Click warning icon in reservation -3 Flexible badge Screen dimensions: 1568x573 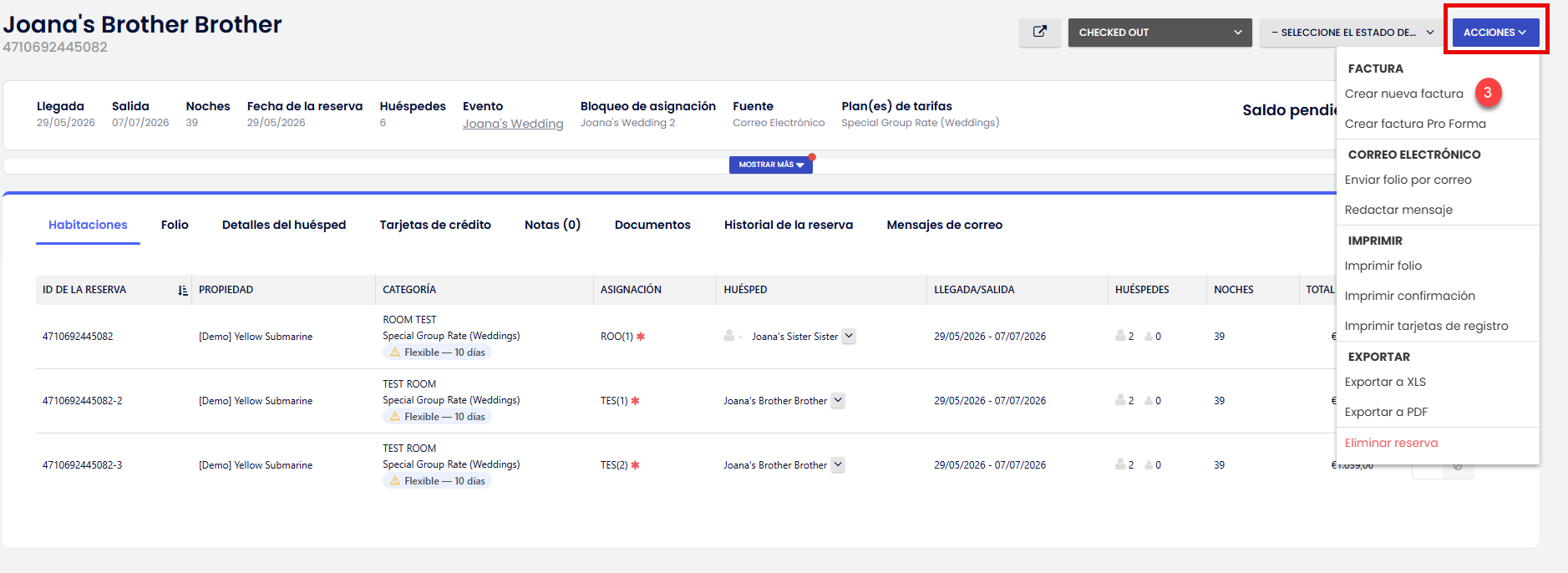click(x=395, y=481)
